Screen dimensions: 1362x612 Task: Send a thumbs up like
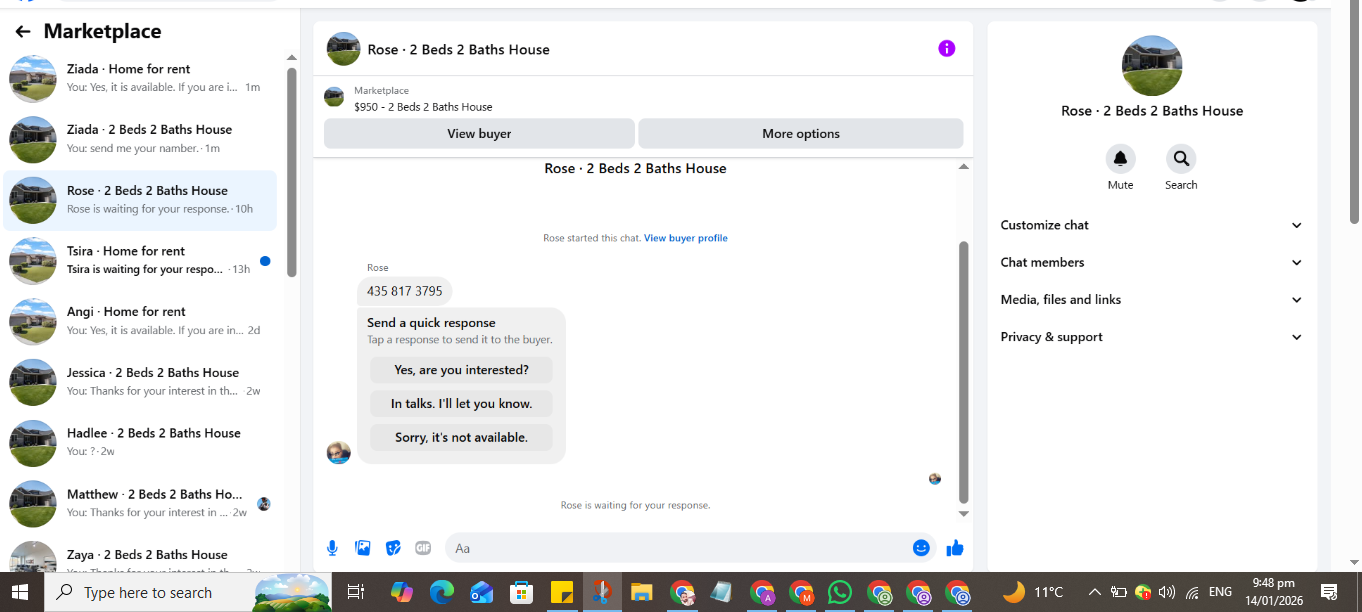[x=955, y=548]
